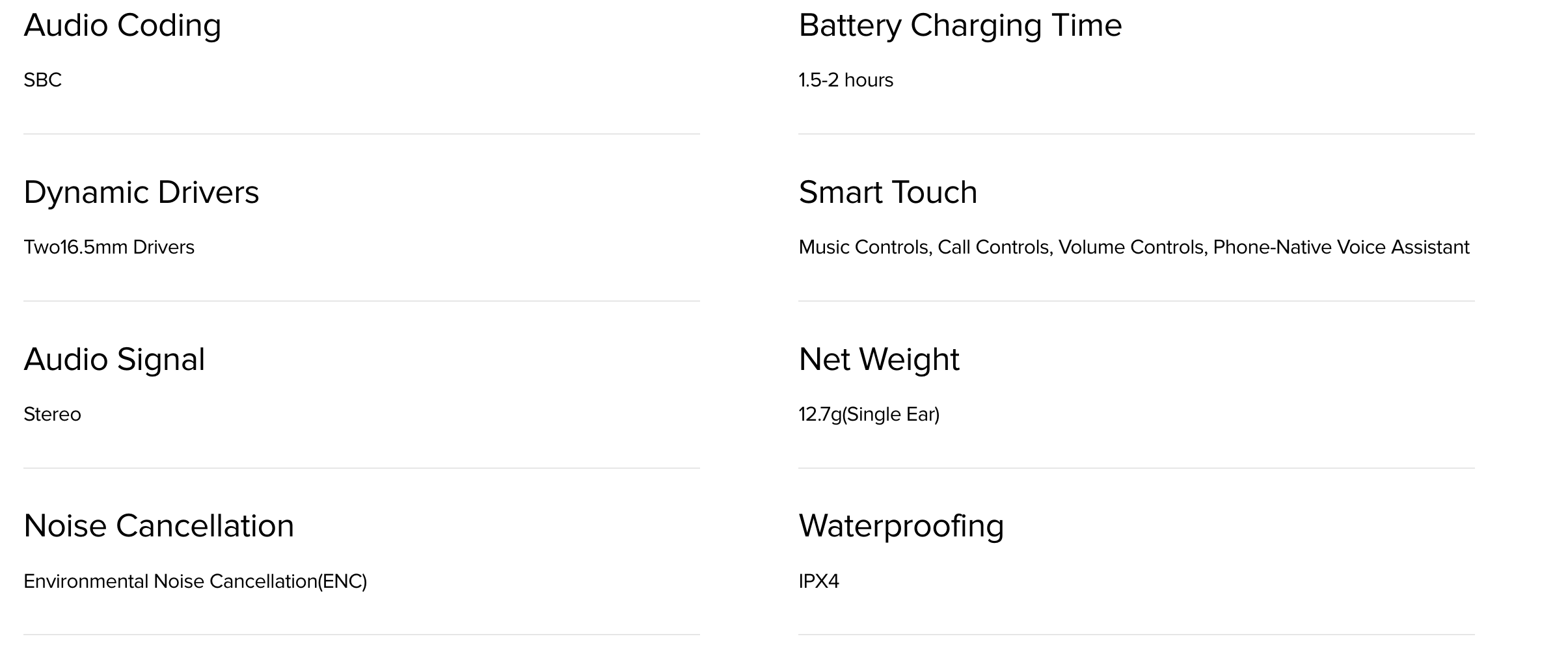This screenshot has height=658, width=1568.
Task: Click the Battery Charging Time heading
Action: [x=960, y=27]
